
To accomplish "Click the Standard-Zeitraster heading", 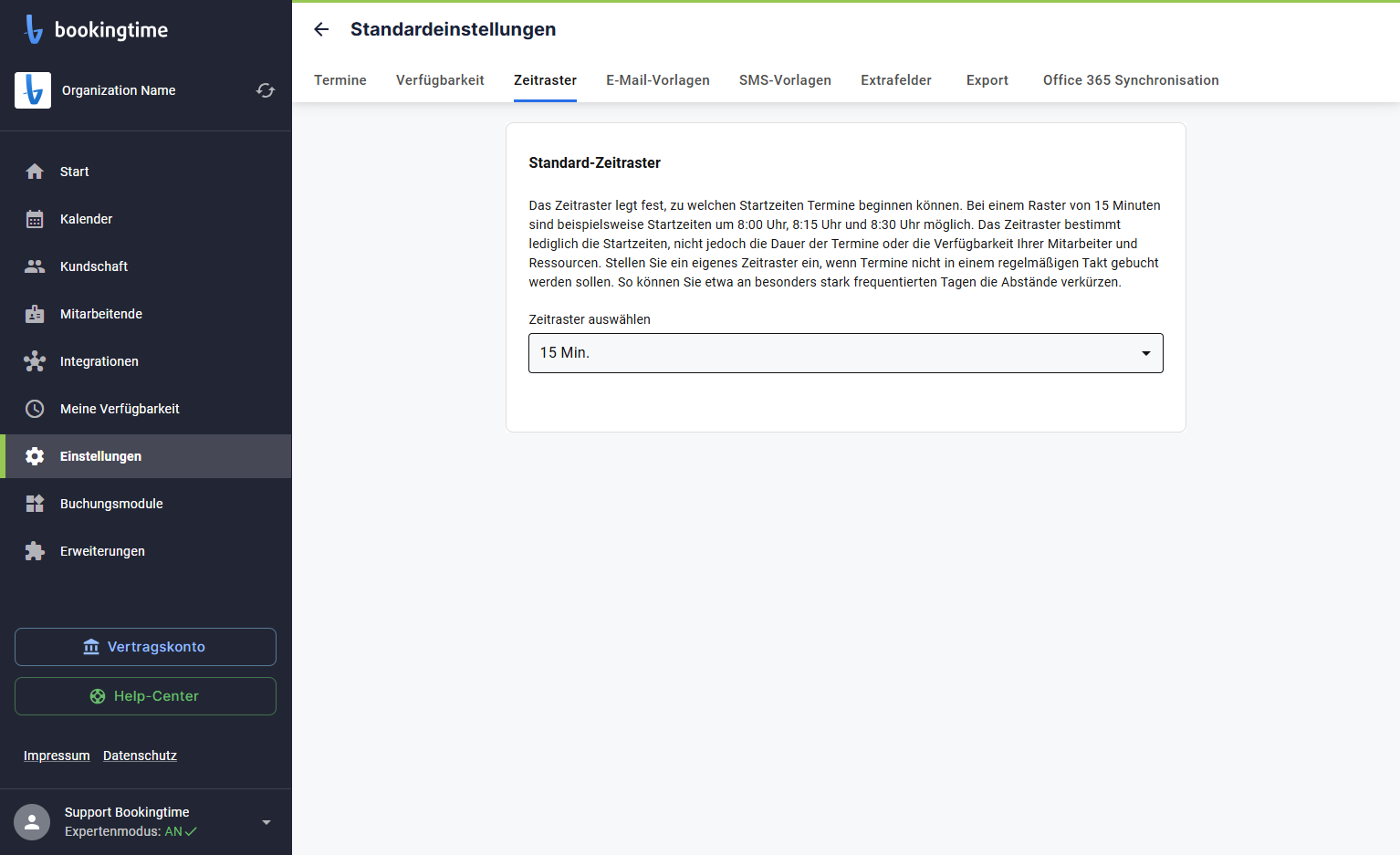I will (x=594, y=162).
